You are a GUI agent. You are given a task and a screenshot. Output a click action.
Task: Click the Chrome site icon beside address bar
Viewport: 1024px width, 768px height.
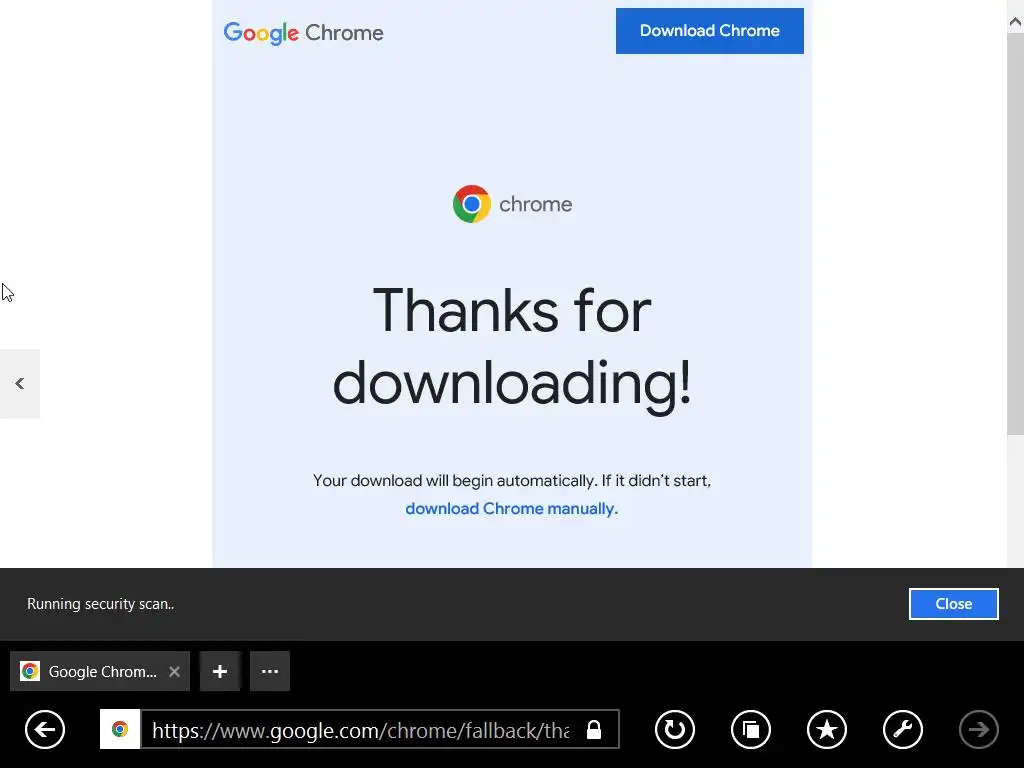coord(120,729)
